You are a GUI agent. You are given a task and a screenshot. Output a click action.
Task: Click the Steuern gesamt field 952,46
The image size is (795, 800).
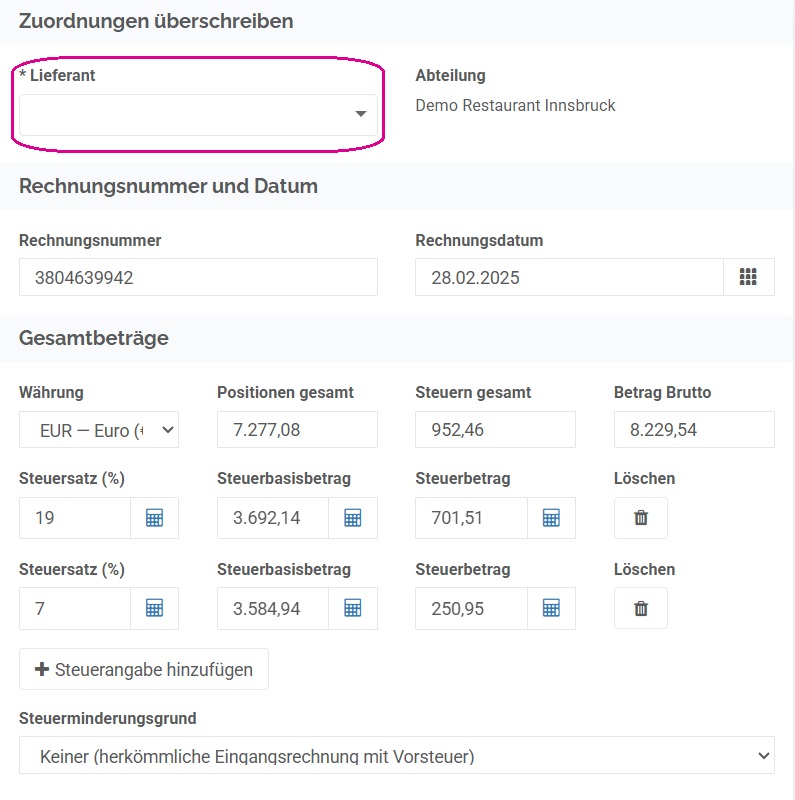(x=495, y=430)
